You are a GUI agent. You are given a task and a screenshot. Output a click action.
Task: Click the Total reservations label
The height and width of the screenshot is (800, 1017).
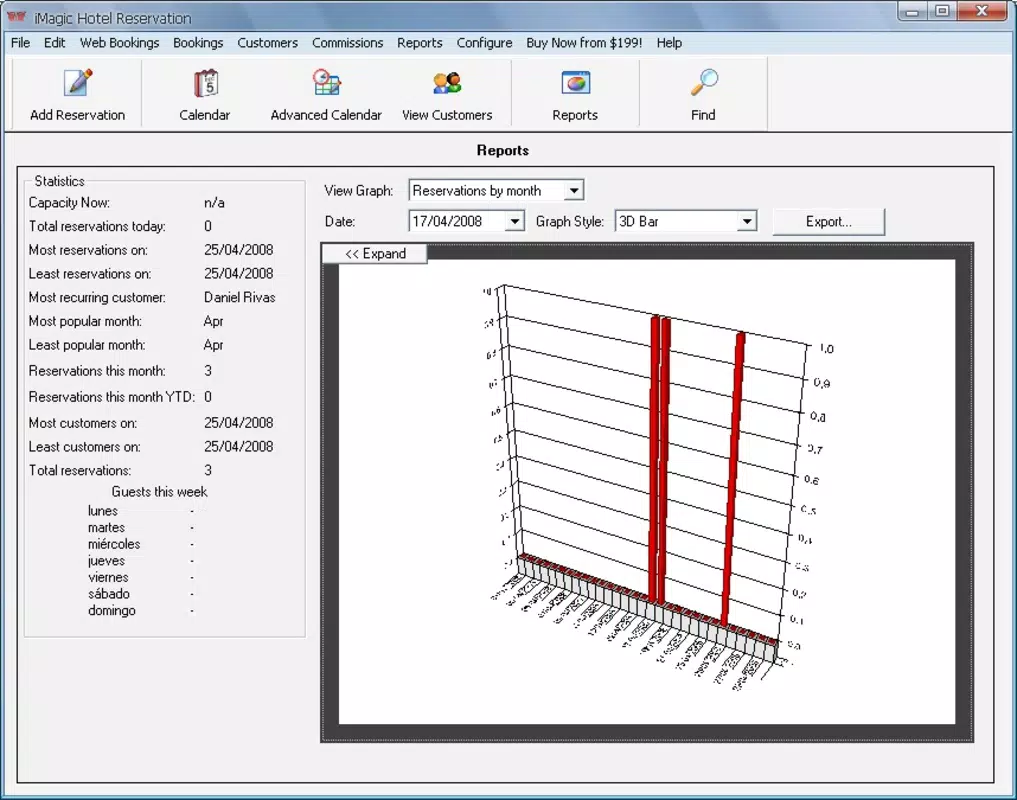point(80,470)
